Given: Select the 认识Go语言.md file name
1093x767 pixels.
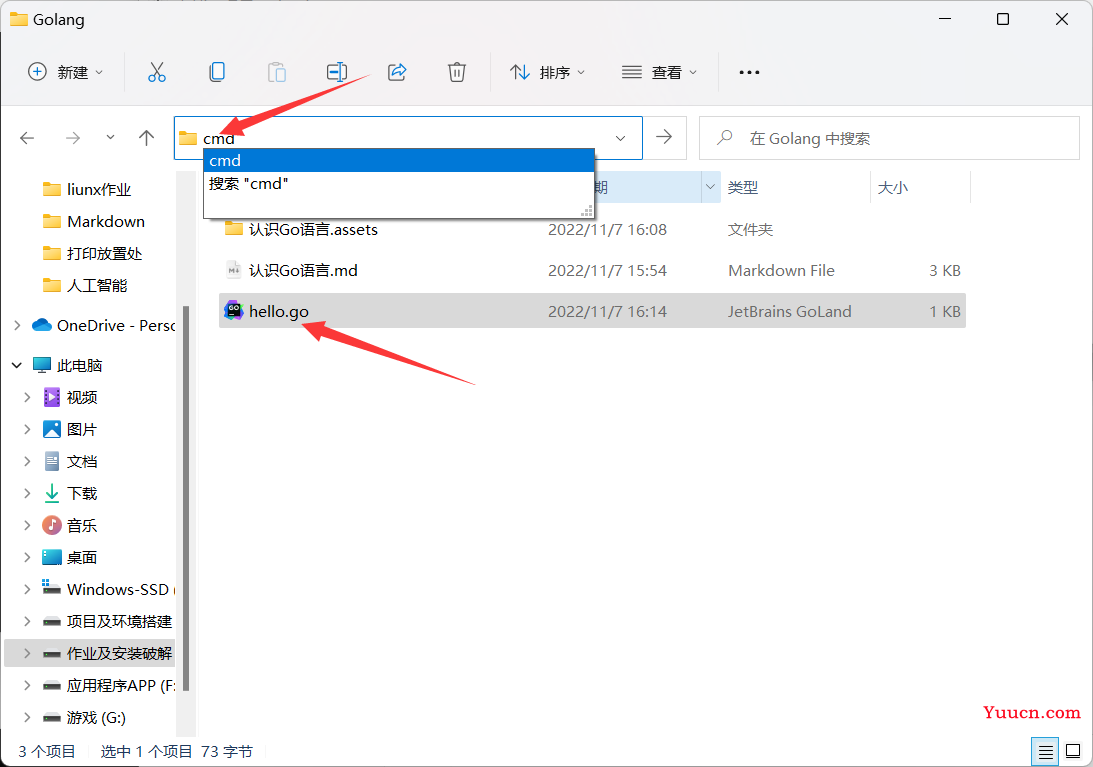Looking at the screenshot, I should [x=303, y=270].
